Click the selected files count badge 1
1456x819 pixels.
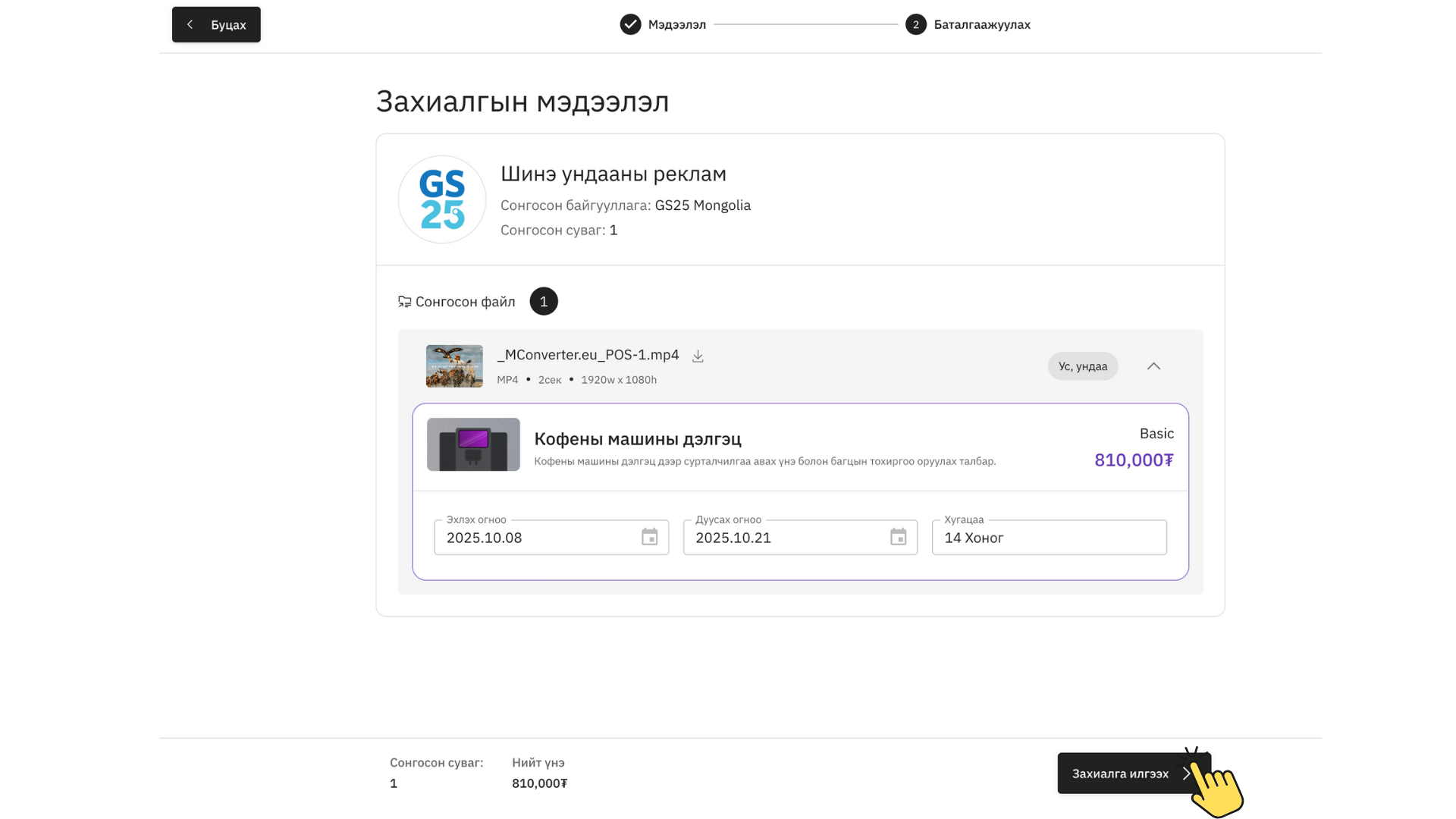pos(543,302)
